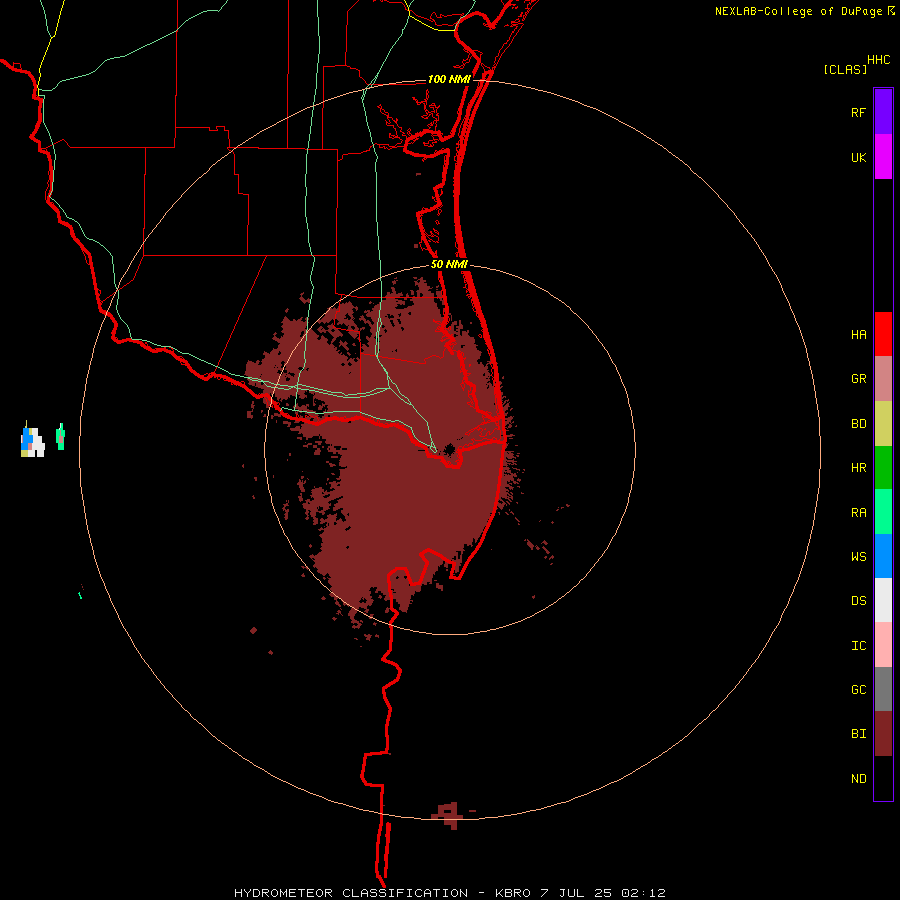Click the BI echo patch on the southern 100 NMI ring
Viewport: 900px width, 900px height.
click(x=448, y=816)
